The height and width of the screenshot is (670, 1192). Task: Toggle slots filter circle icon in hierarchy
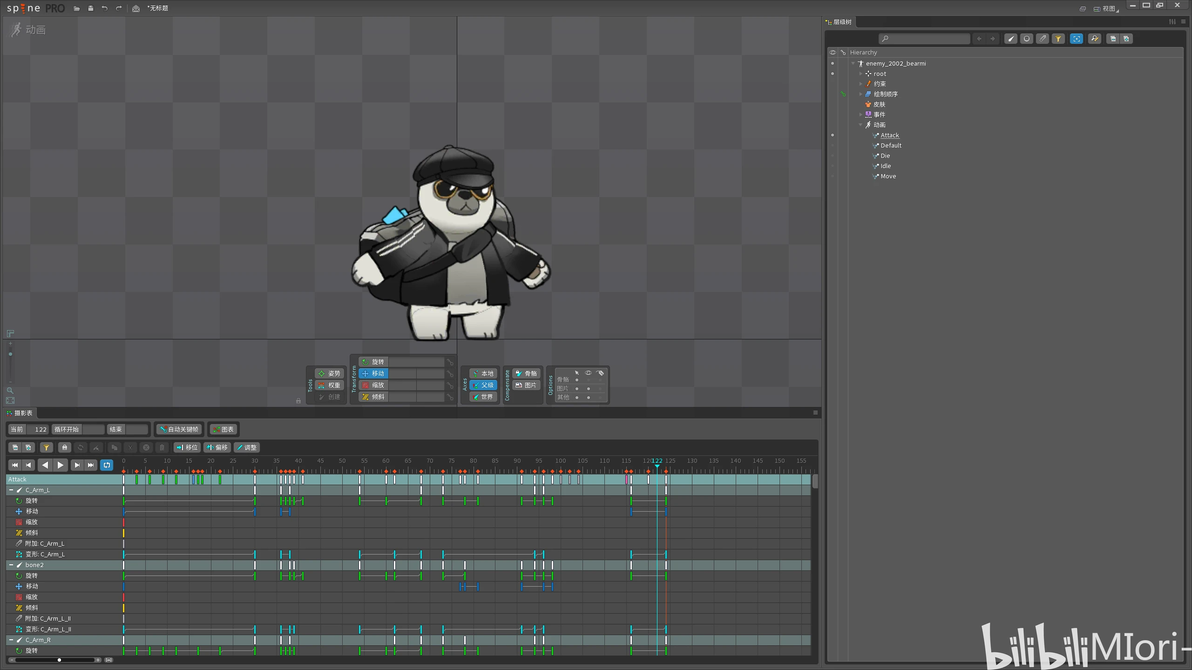(1026, 39)
